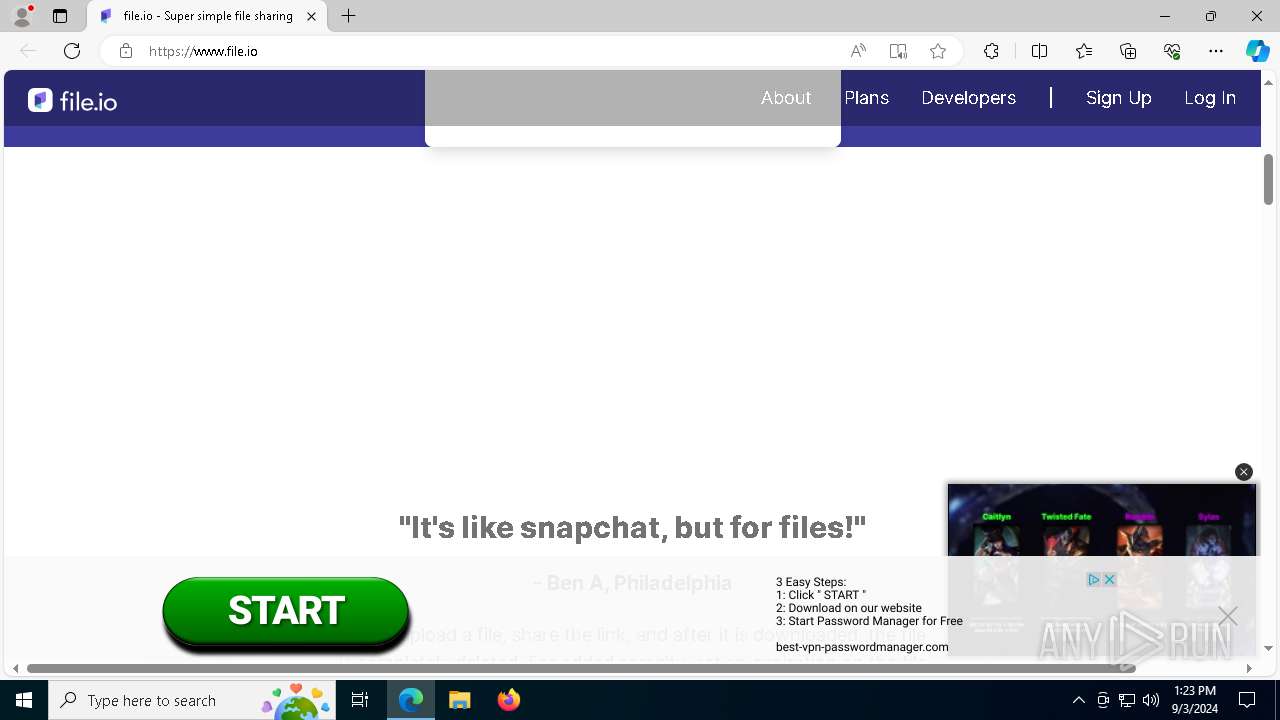Image resolution: width=1280 pixels, height=720 pixels.
Task: Click the scroll down arrow
Action: tap(1268, 648)
